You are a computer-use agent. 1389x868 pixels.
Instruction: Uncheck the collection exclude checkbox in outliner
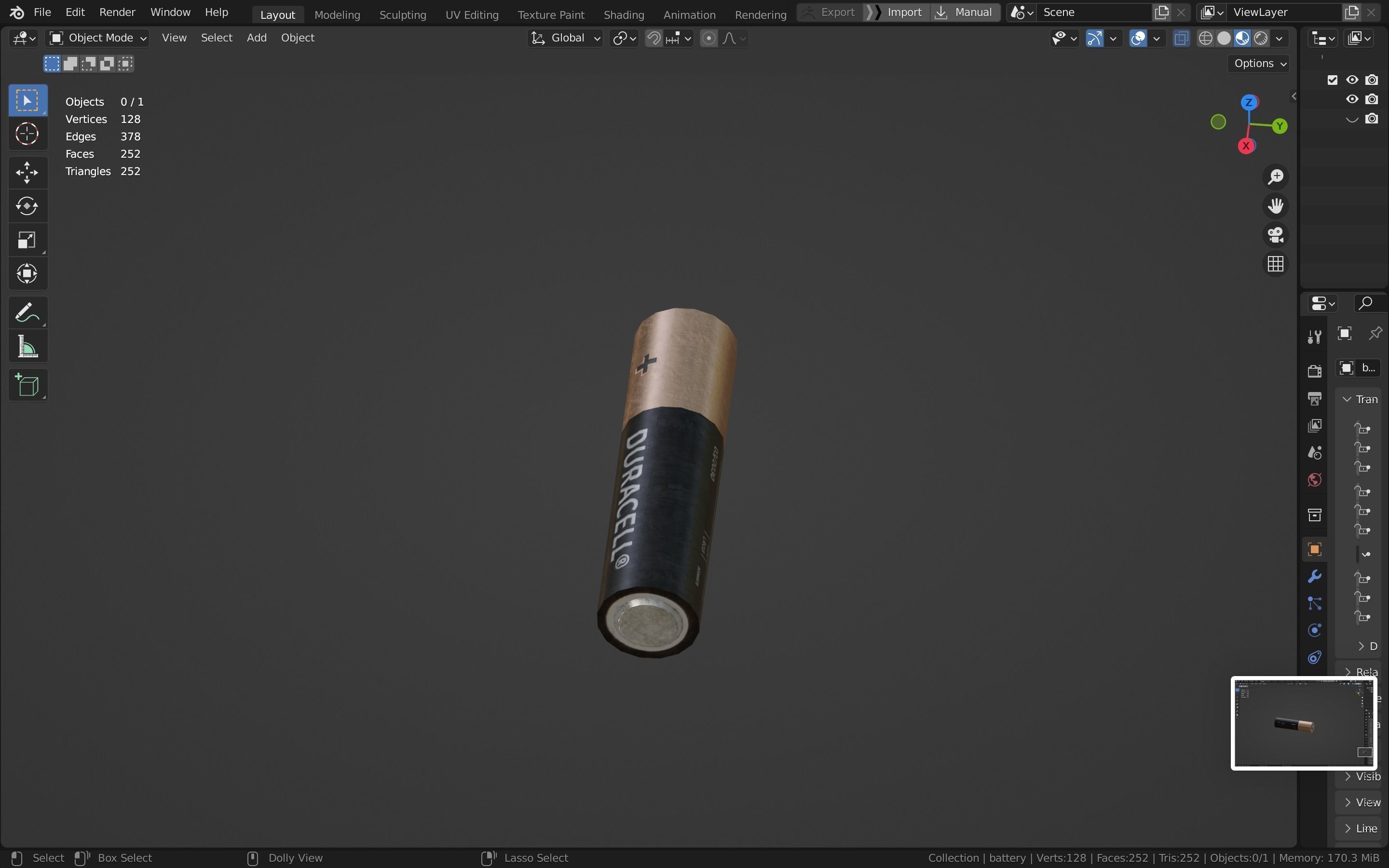click(x=1333, y=80)
